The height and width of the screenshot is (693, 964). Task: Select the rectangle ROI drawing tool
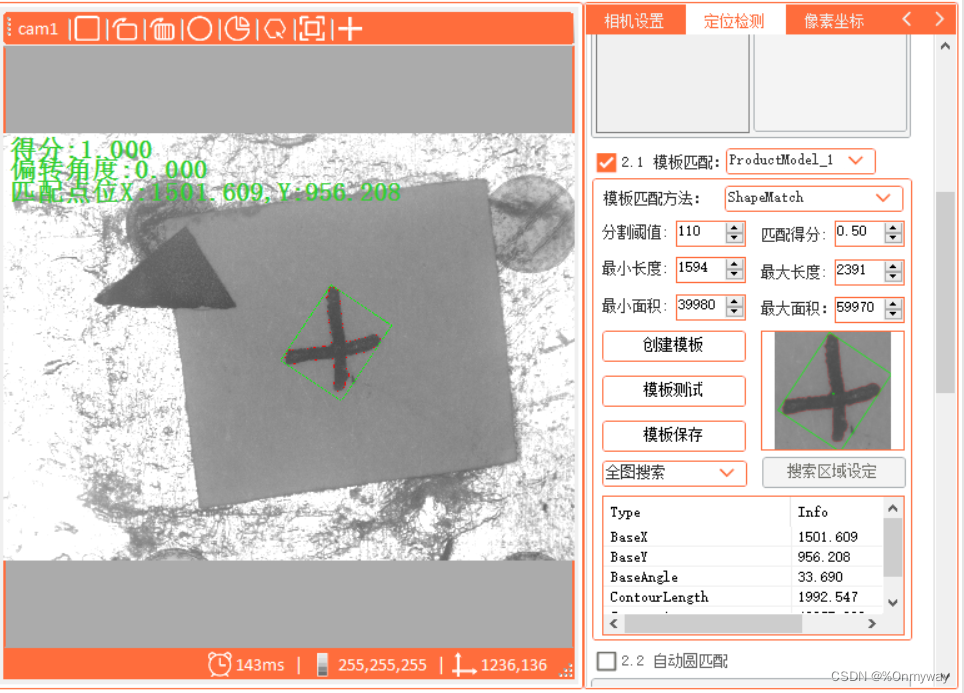[x=87, y=29]
